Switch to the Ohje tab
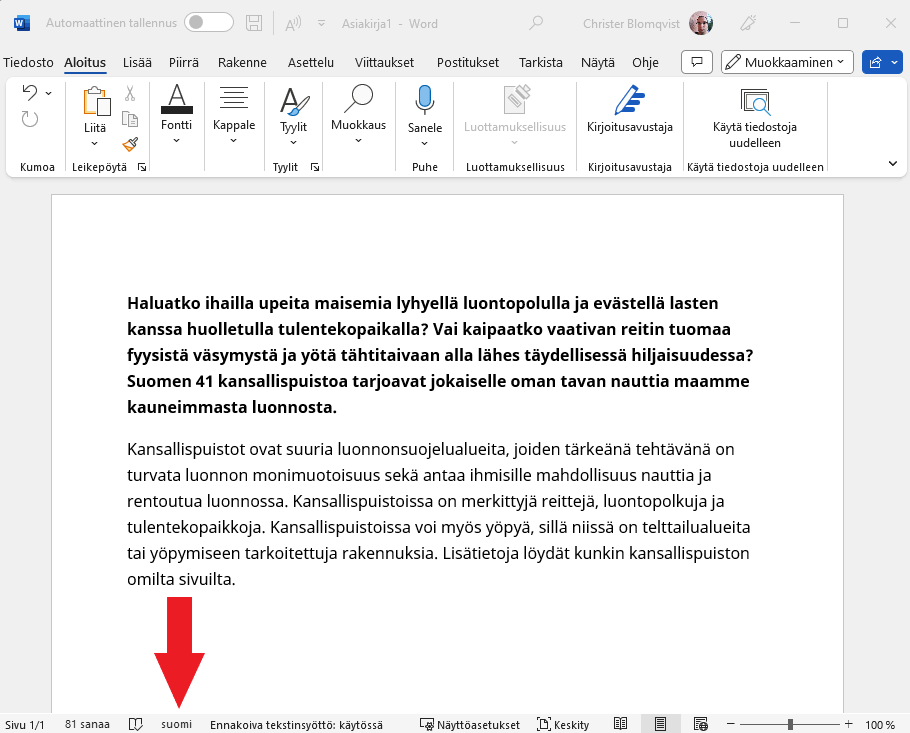This screenshot has height=733, width=910. click(645, 62)
